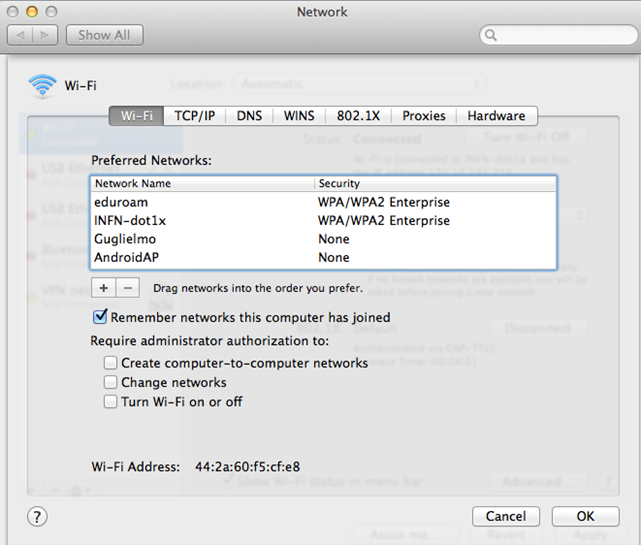The height and width of the screenshot is (545, 641).
Task: Open the DNS tab
Action: coord(249,116)
